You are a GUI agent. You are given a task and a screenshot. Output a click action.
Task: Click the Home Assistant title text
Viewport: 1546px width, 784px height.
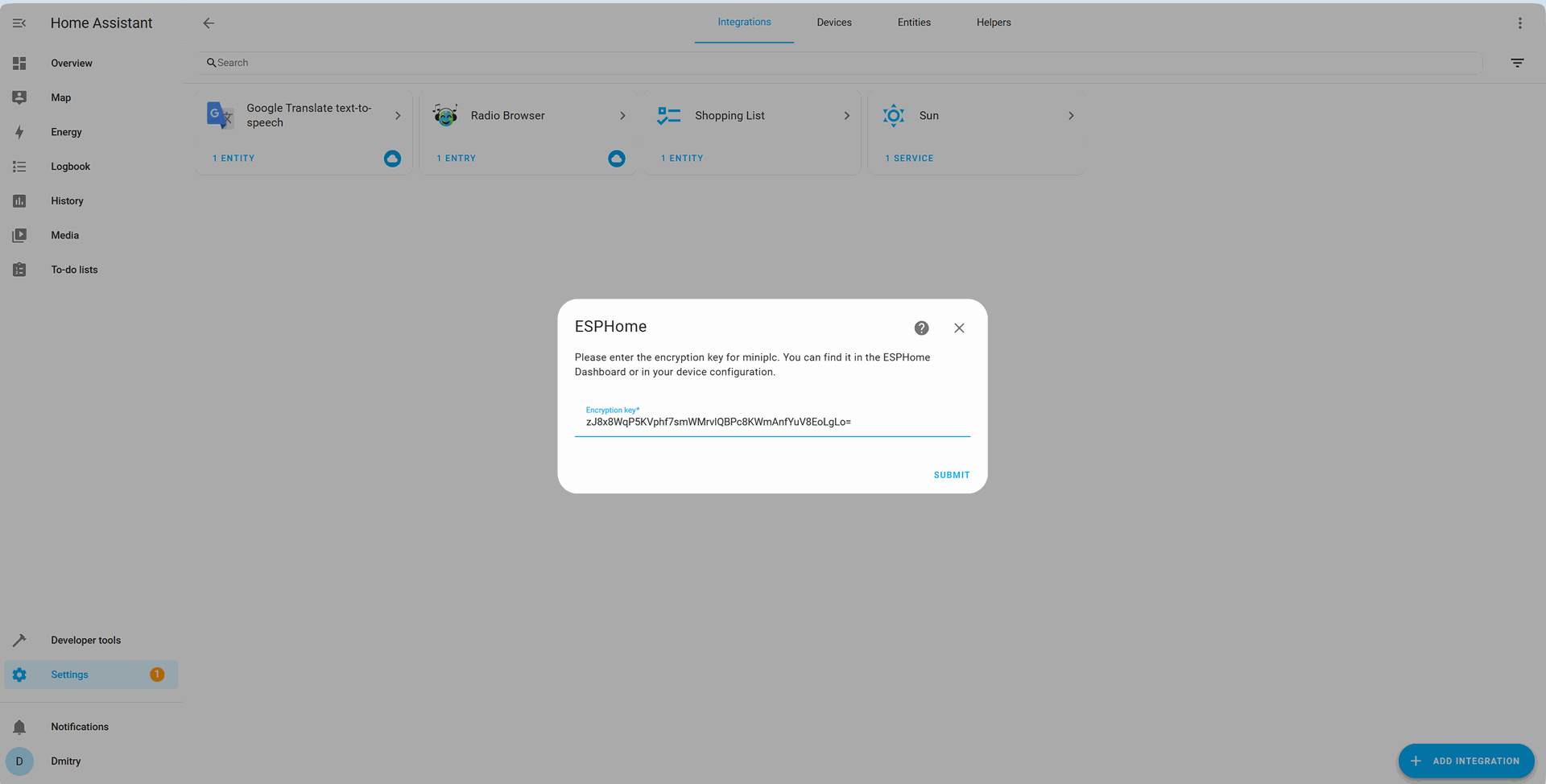tap(101, 23)
